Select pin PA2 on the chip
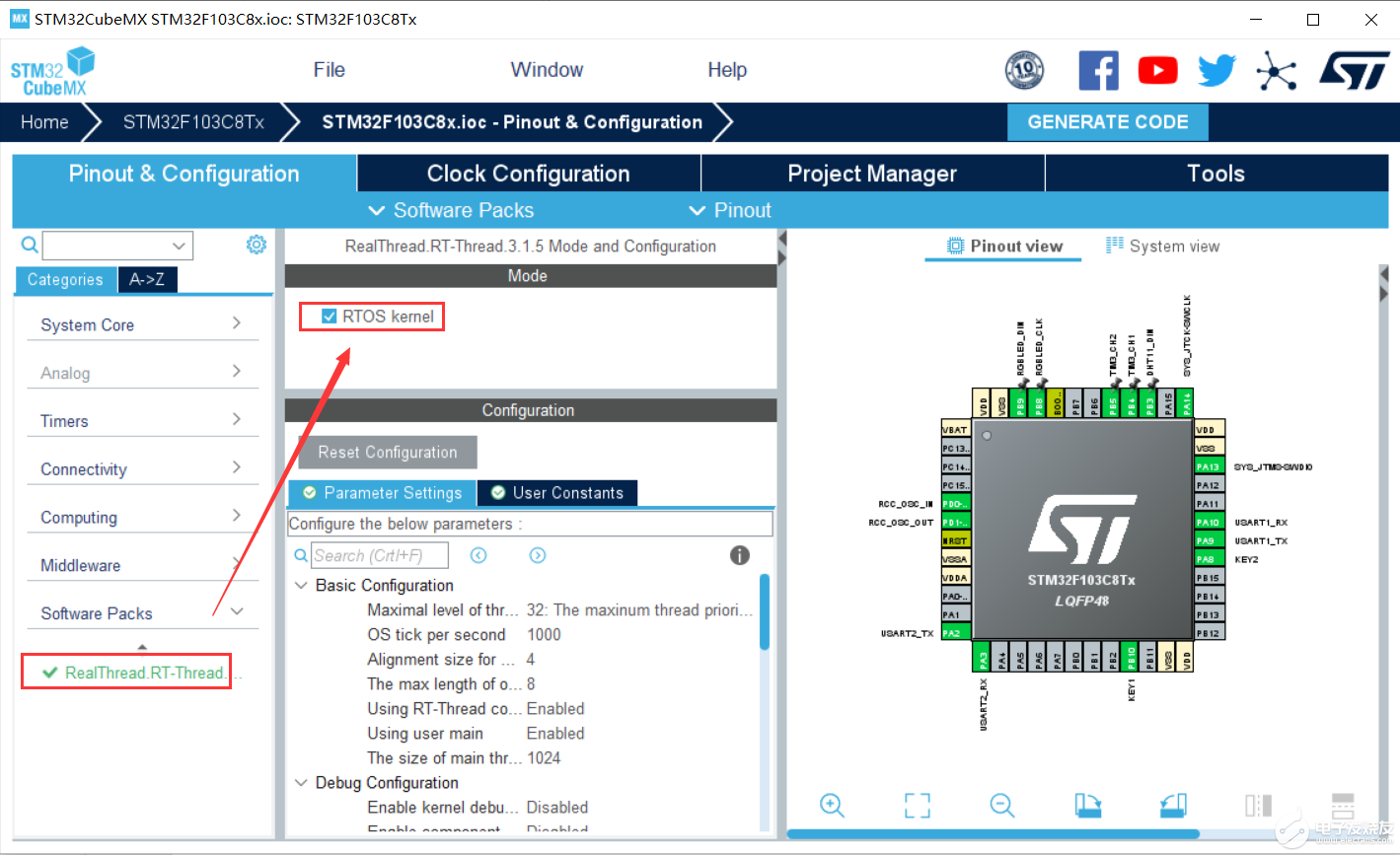1400x855 pixels. (956, 633)
